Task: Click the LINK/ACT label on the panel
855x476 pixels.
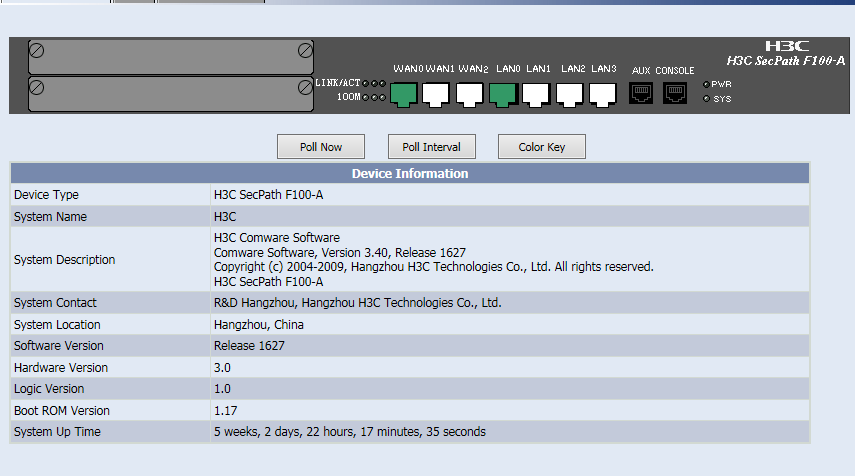Action: coord(338,83)
